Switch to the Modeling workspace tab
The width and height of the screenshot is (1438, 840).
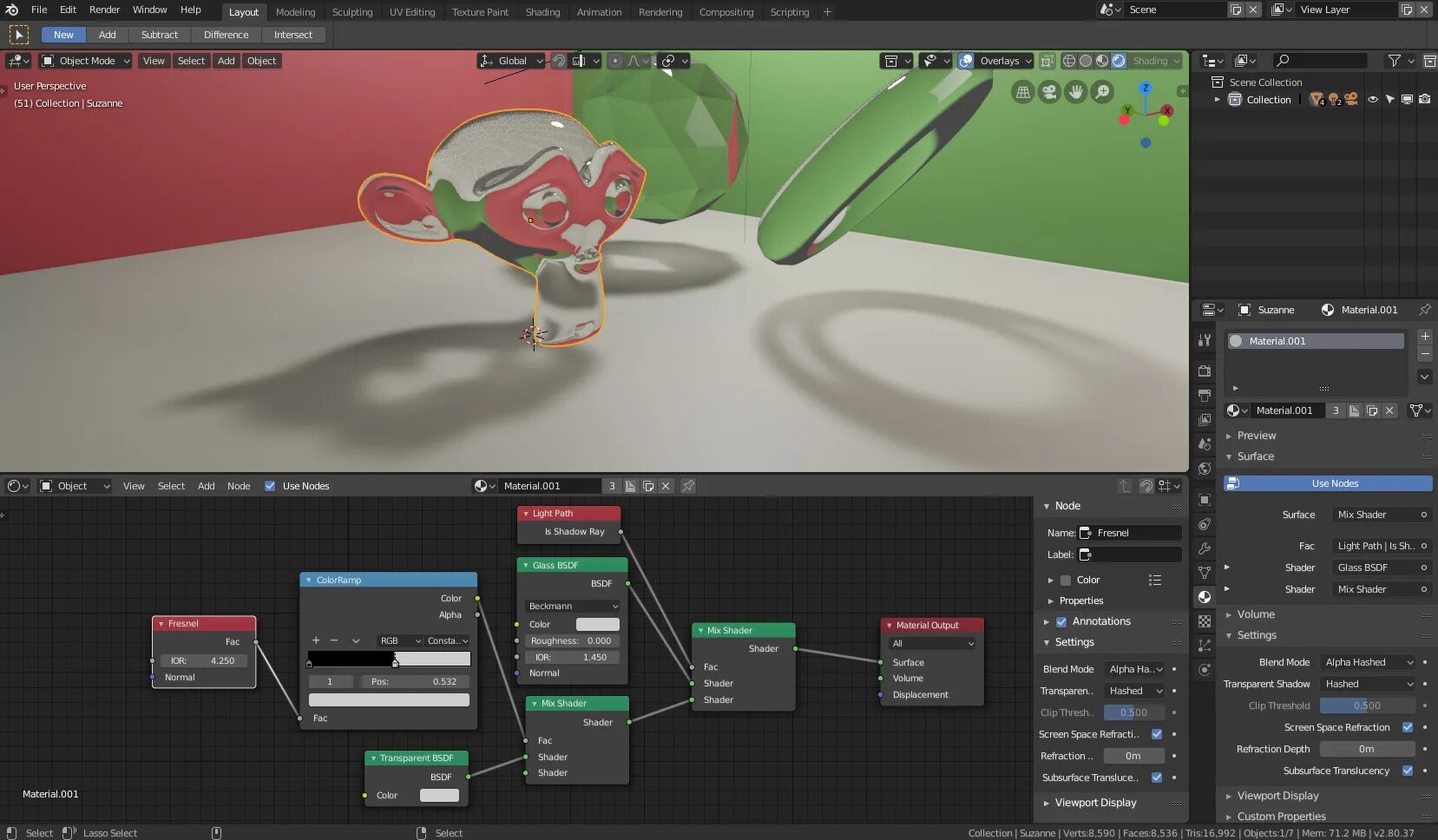click(295, 12)
